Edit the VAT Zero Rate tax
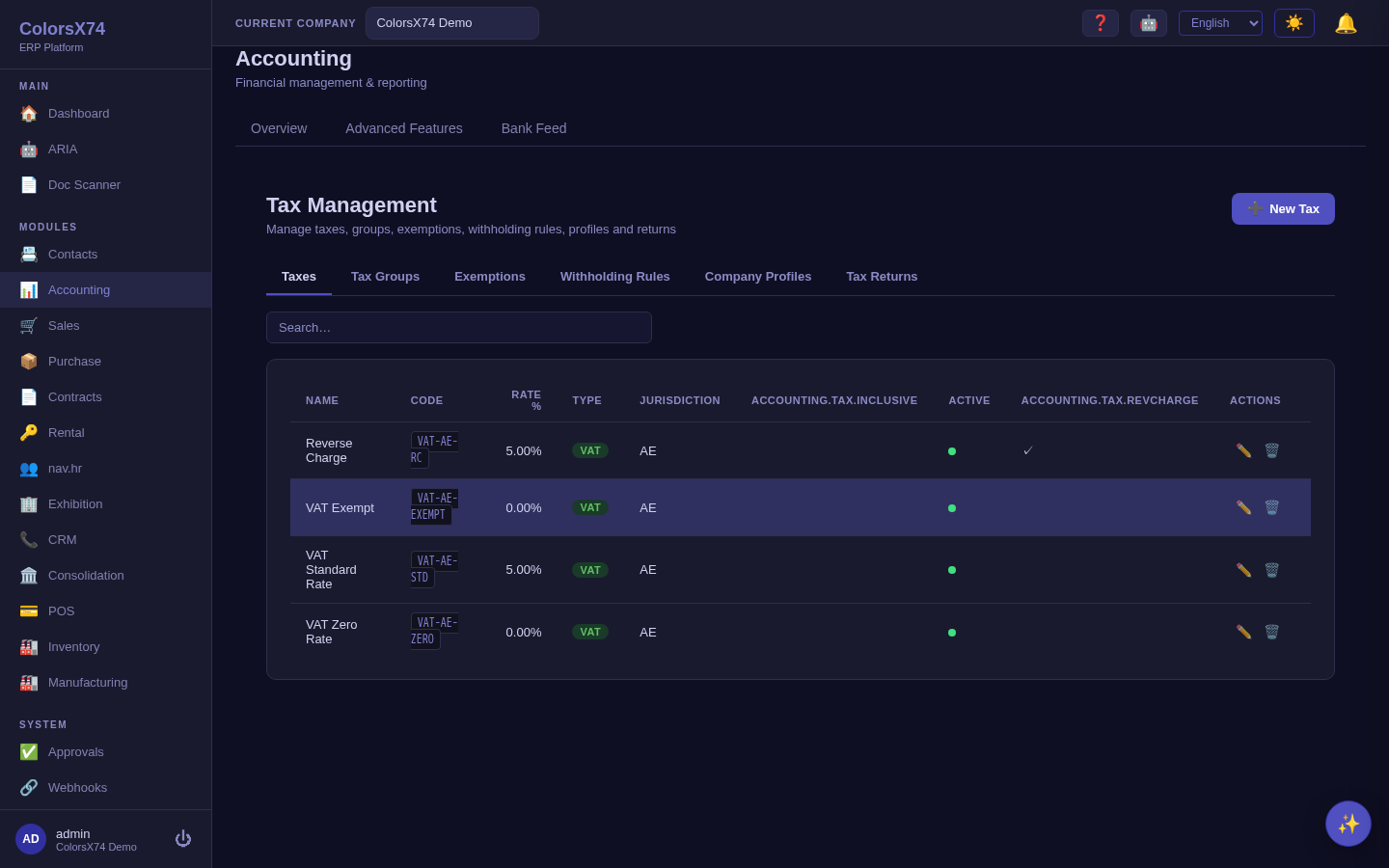 [1243, 632]
